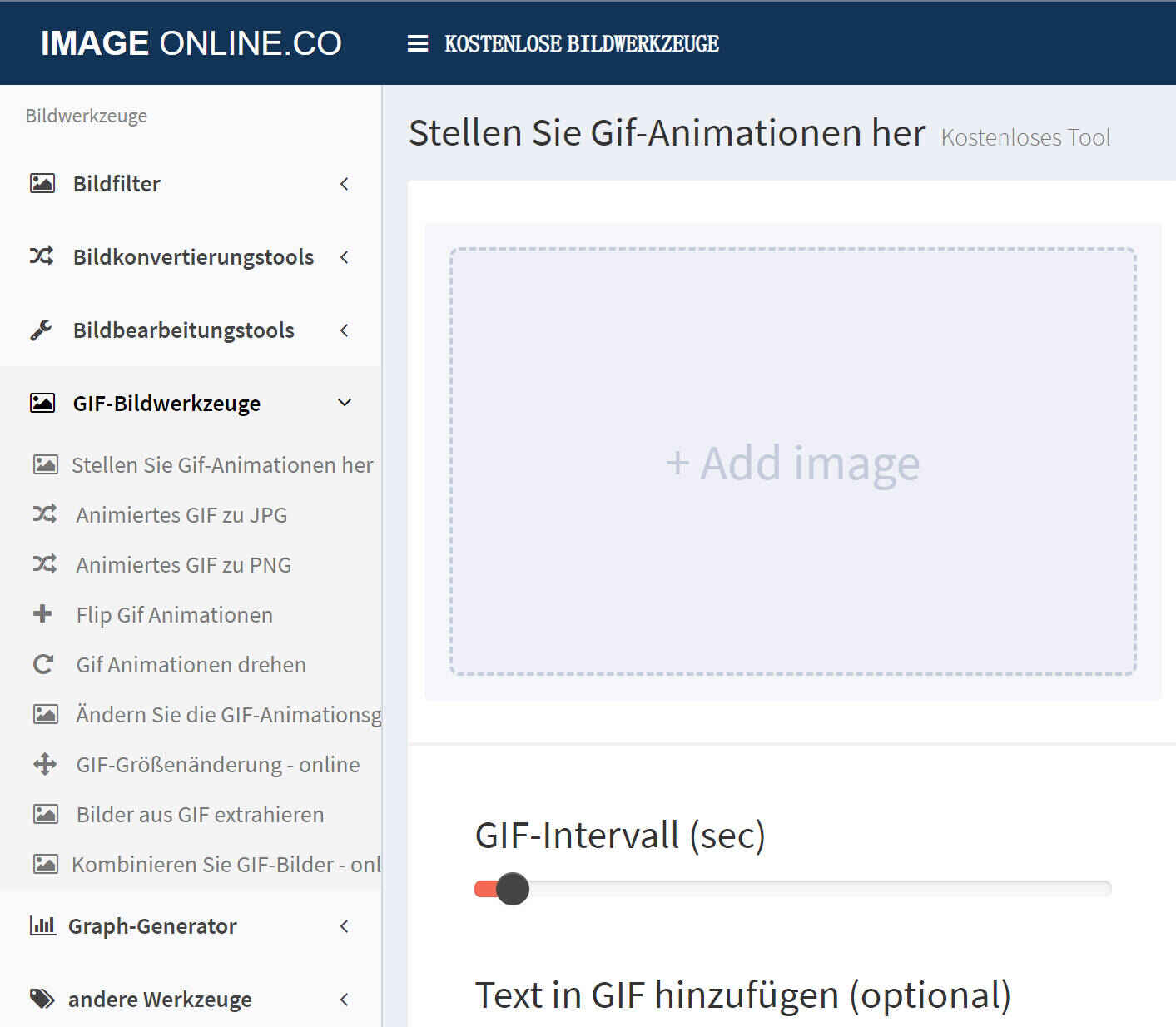Expand the Bildbearbeitungstools chevron
Image resolution: width=1176 pixels, height=1027 pixels.
pos(345,330)
